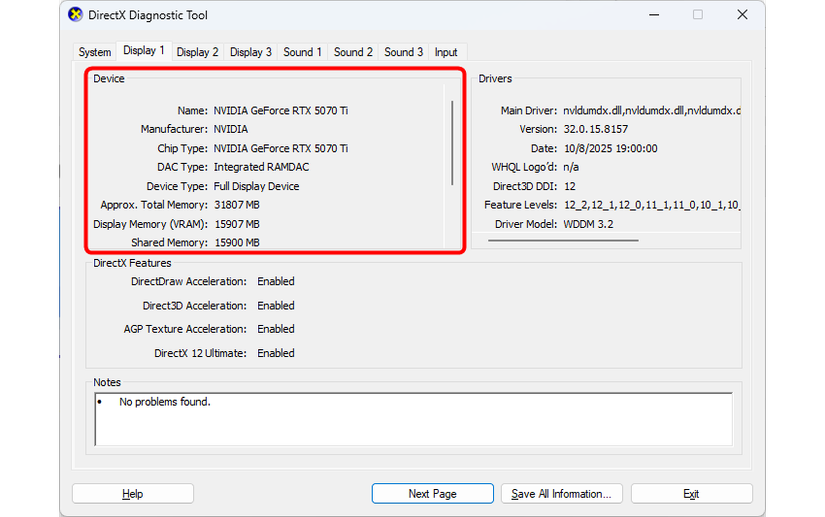The height and width of the screenshot is (517, 825).
Task: Click the Chip Type value RTX 5070 Ti
Action: (x=280, y=148)
